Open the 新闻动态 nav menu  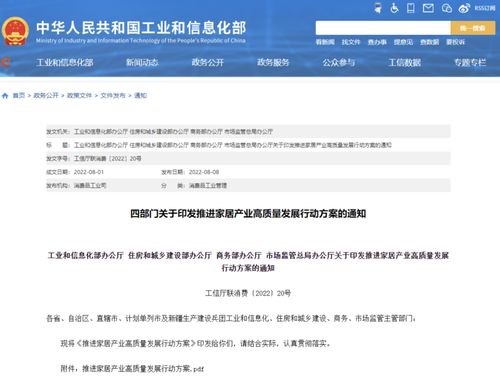[x=142, y=62]
